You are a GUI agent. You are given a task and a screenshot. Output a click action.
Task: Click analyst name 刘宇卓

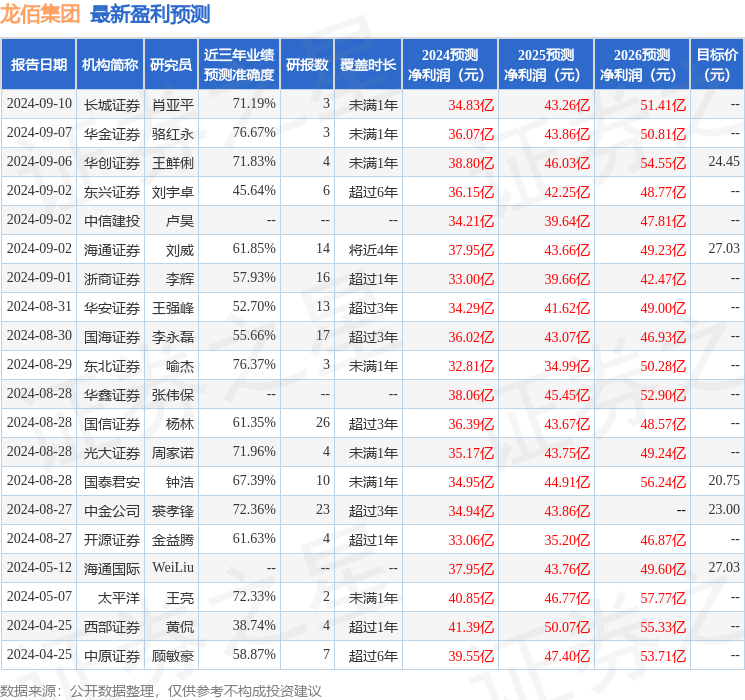pos(173,192)
